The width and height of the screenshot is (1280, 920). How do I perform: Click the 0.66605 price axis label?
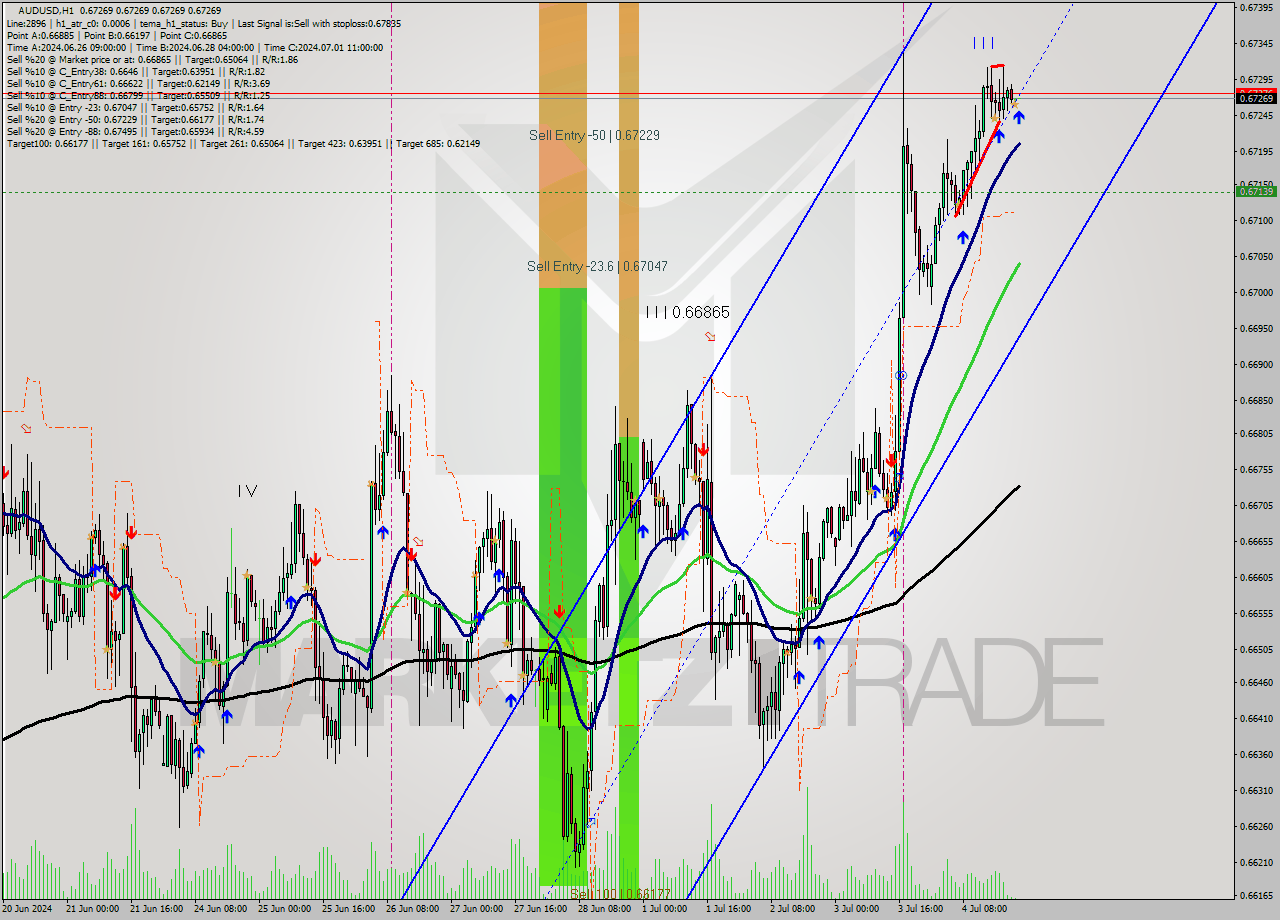pos(1256,577)
